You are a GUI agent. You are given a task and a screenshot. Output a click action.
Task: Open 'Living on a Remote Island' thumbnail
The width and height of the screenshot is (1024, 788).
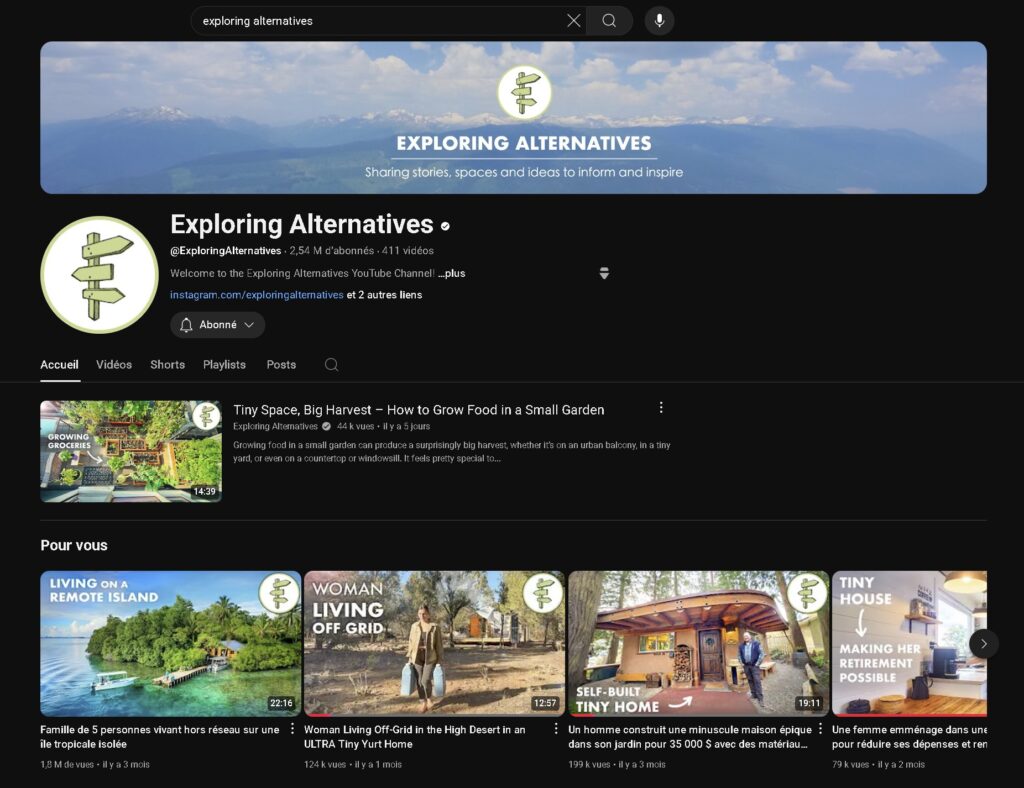tap(170, 644)
